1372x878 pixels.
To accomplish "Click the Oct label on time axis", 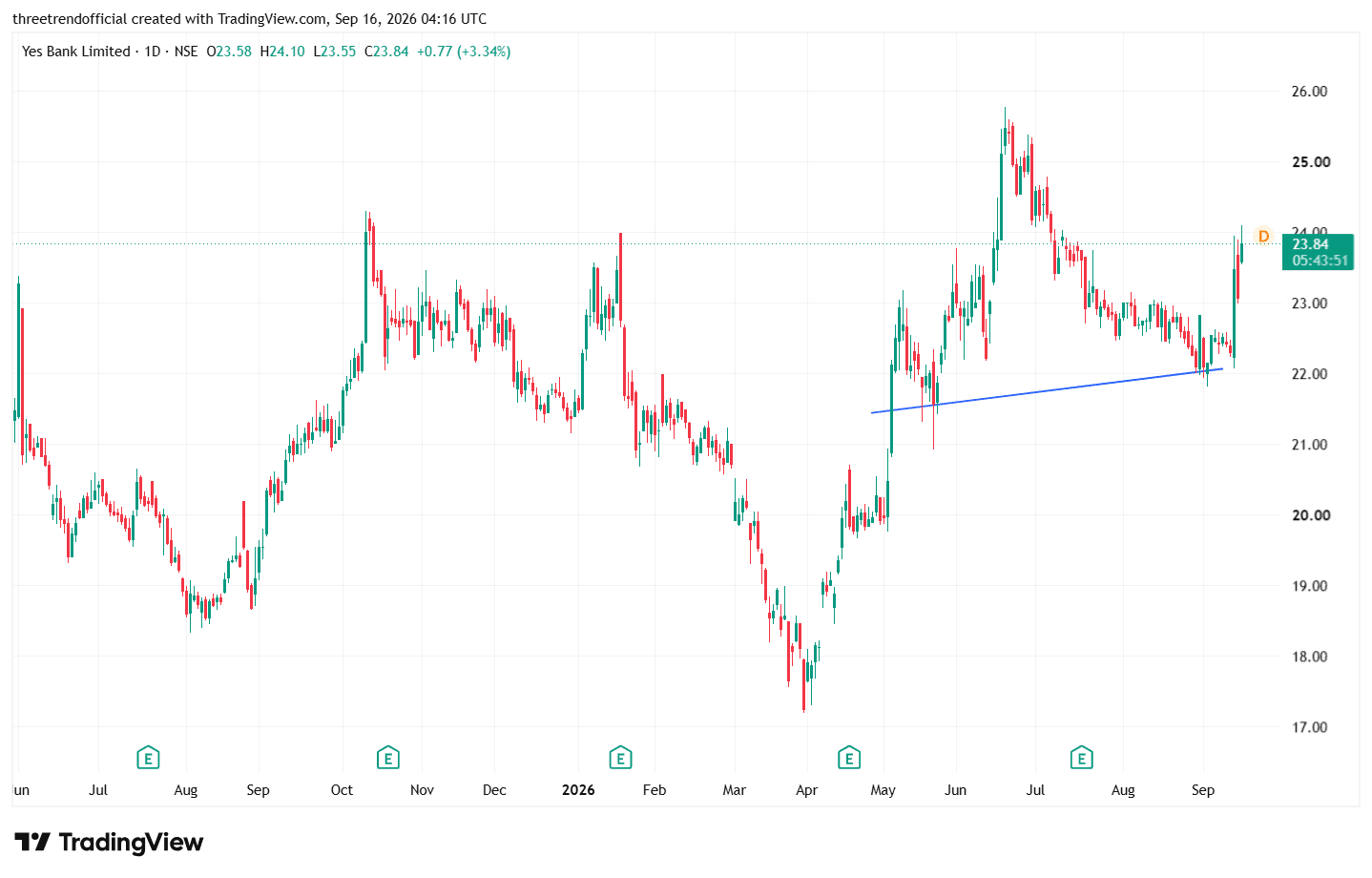I will (342, 790).
